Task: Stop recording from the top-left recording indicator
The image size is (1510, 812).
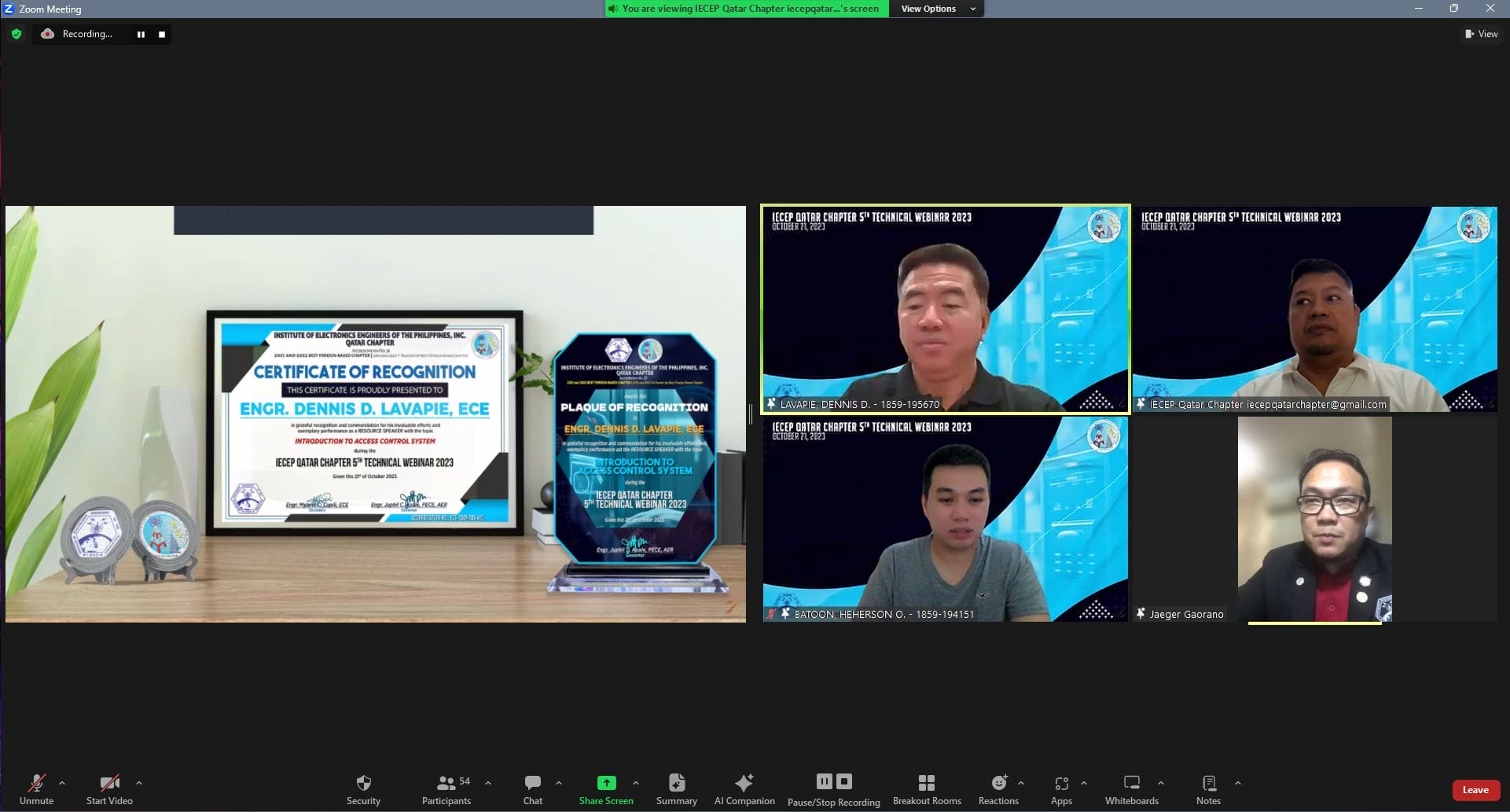Action: coord(162,35)
